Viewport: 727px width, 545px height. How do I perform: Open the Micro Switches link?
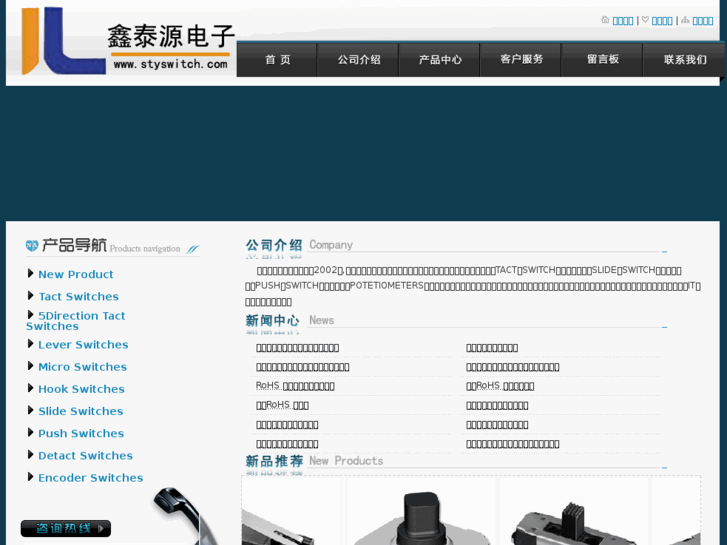pos(82,367)
